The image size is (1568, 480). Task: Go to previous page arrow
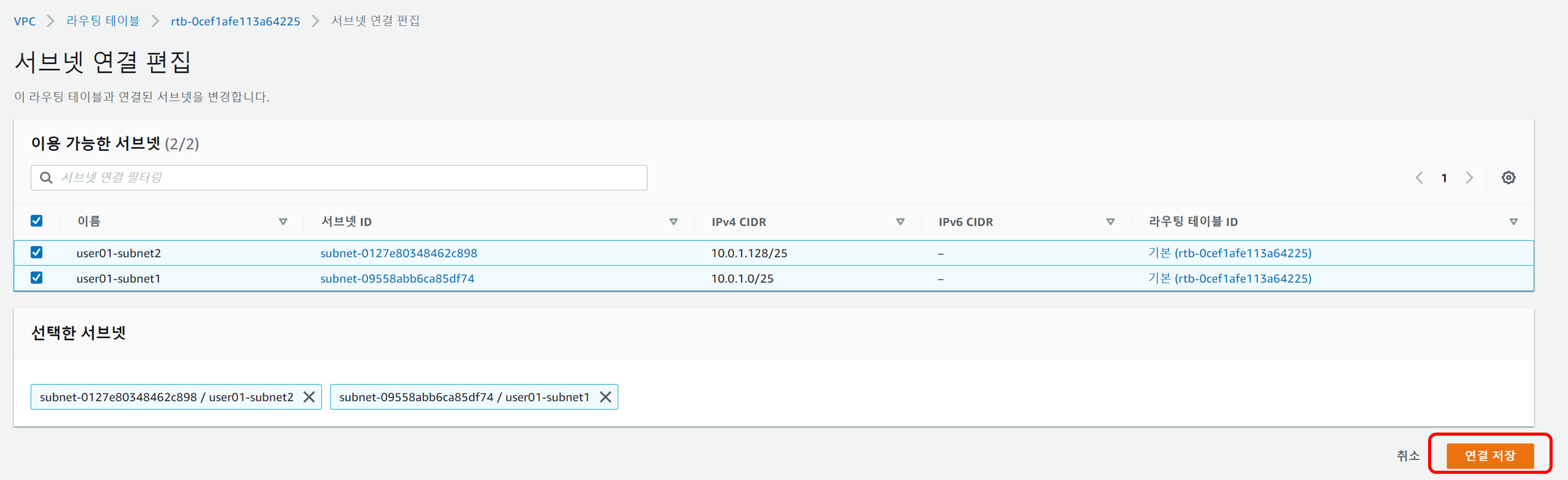[x=1419, y=177]
